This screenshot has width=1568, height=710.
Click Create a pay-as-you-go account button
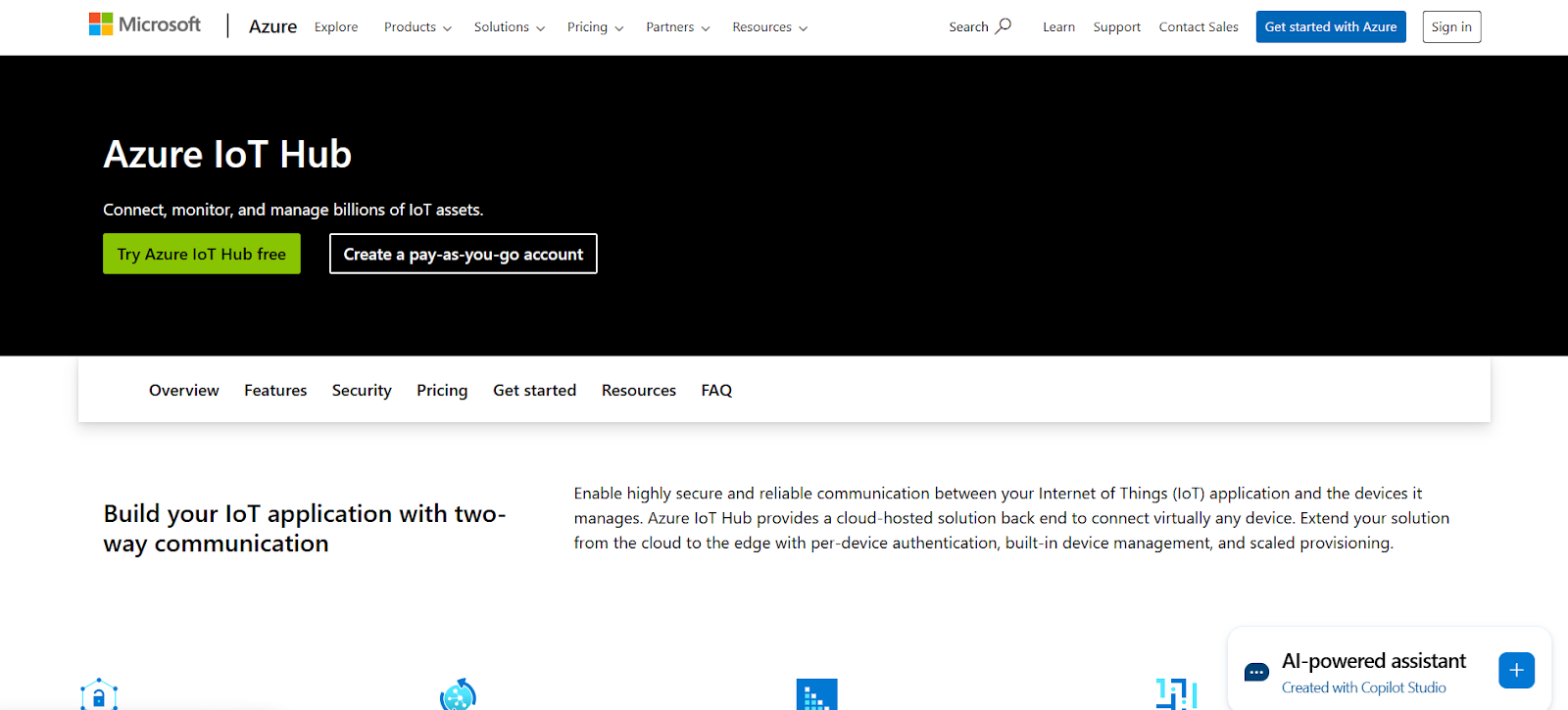tap(463, 254)
